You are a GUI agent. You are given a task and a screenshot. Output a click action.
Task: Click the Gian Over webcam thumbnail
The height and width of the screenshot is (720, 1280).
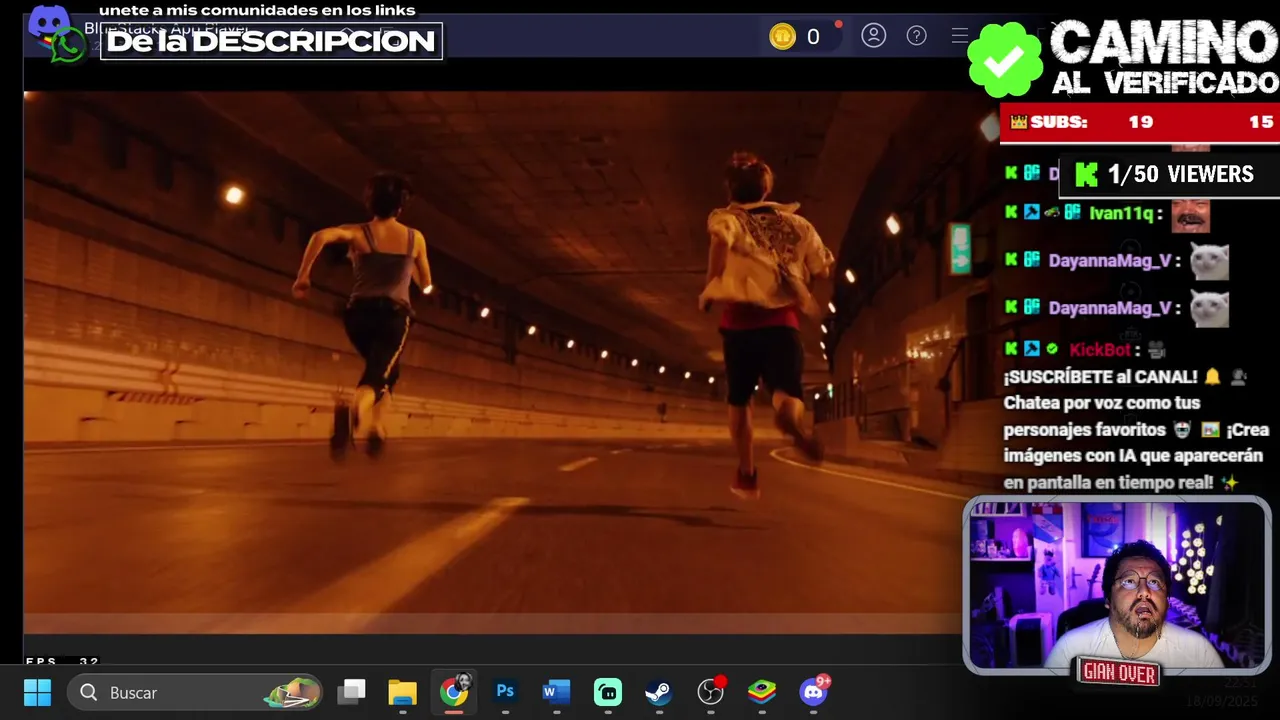pyautogui.click(x=1117, y=587)
